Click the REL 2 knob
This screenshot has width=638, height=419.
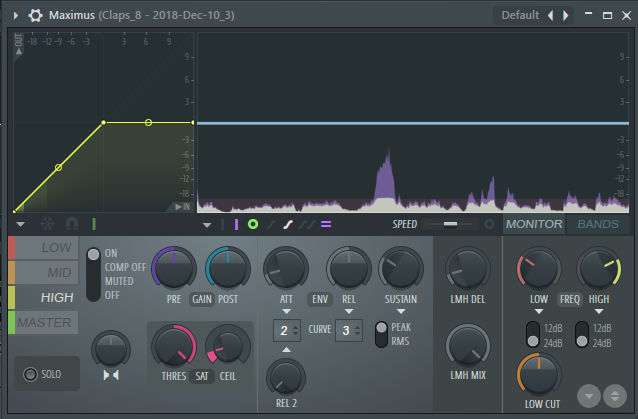(x=286, y=377)
